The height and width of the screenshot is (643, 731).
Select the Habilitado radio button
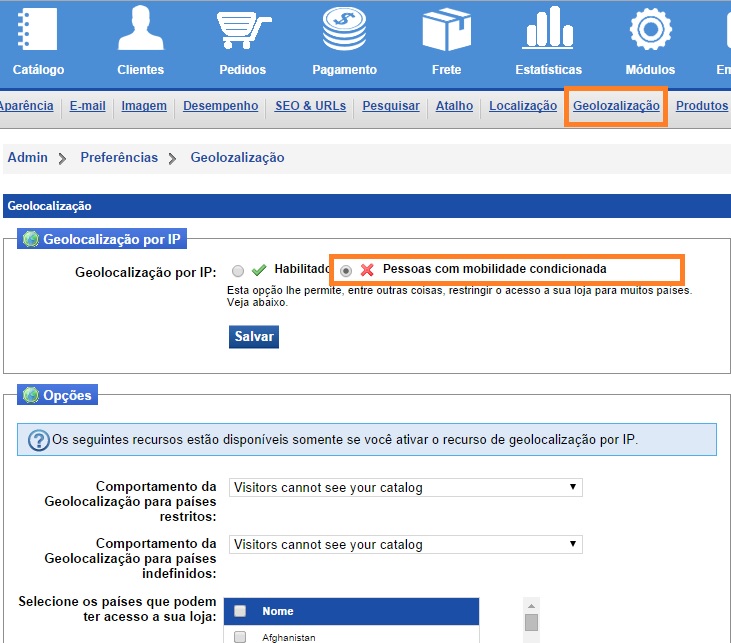pyautogui.click(x=238, y=270)
